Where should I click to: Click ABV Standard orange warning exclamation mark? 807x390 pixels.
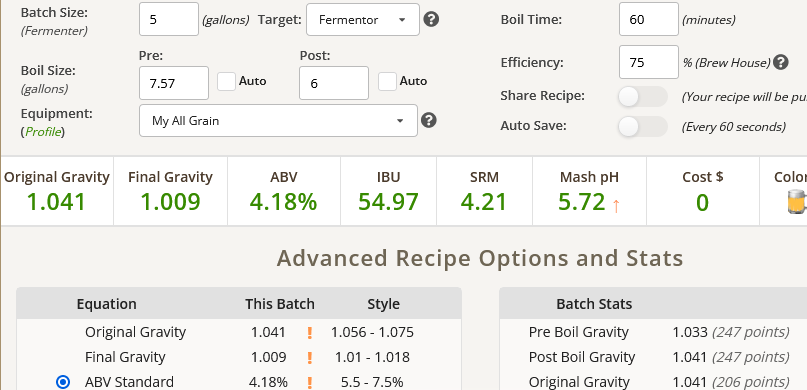310,382
